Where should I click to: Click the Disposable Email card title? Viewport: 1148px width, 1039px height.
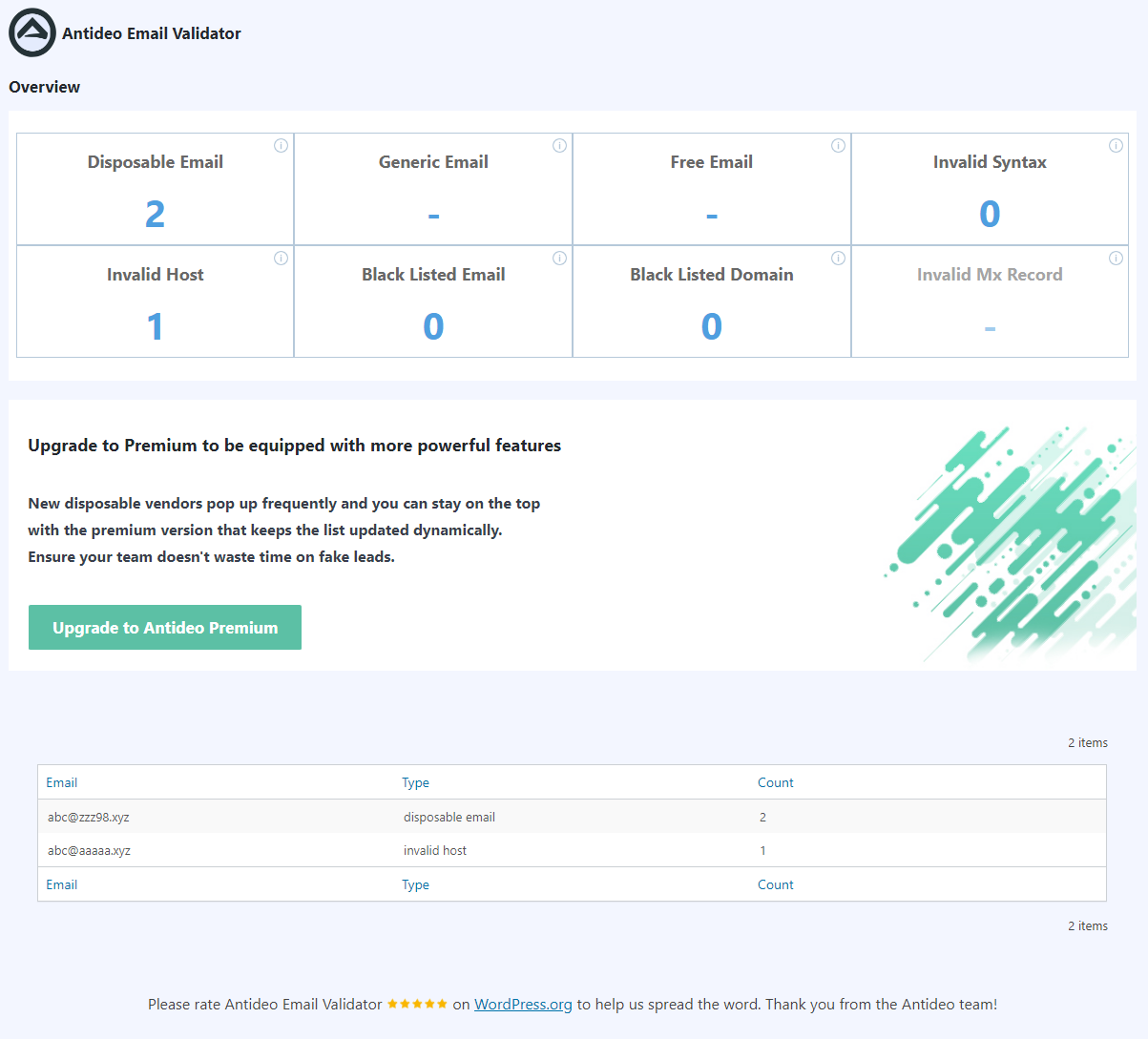pos(156,162)
